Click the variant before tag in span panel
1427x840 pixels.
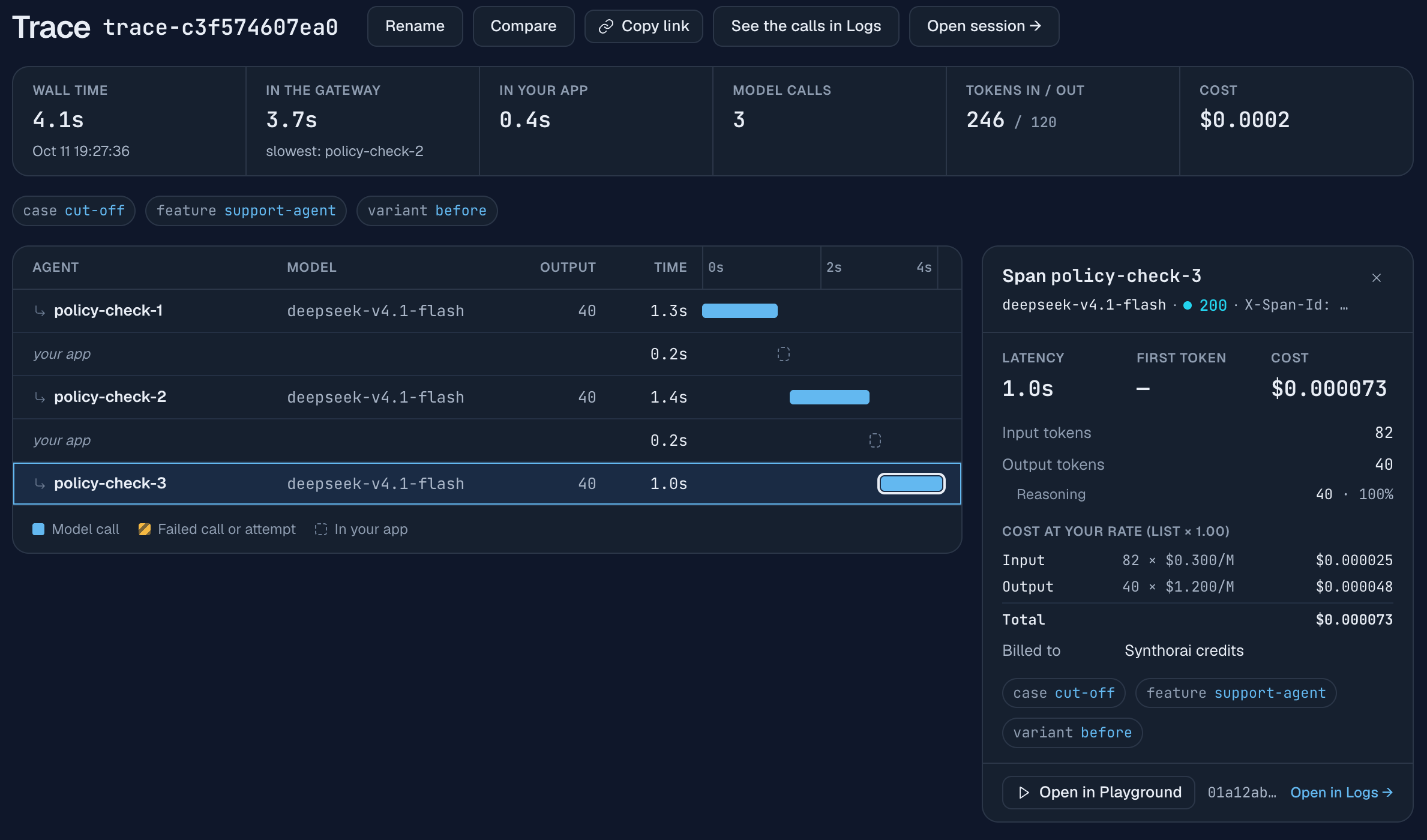pyautogui.click(x=1073, y=733)
